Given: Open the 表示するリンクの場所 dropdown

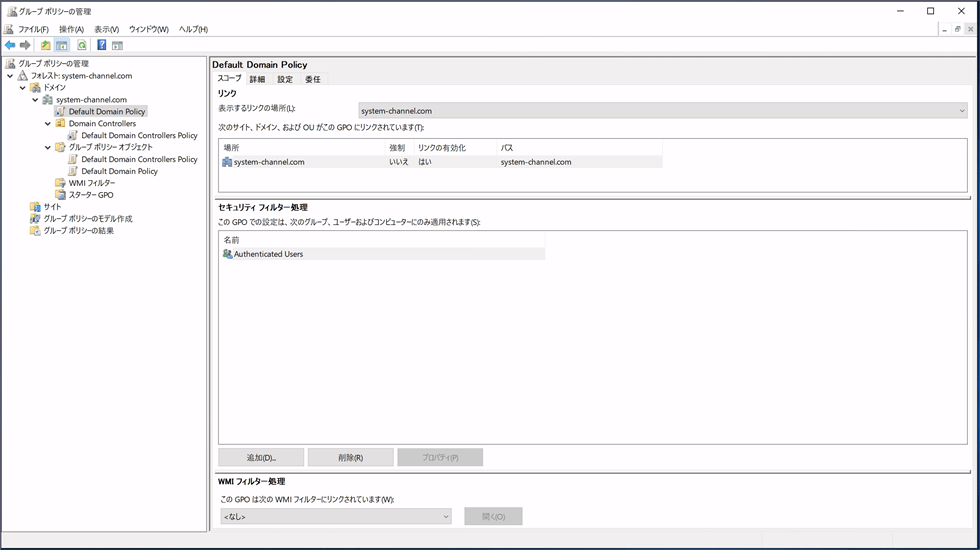Looking at the screenshot, I should click(662, 111).
